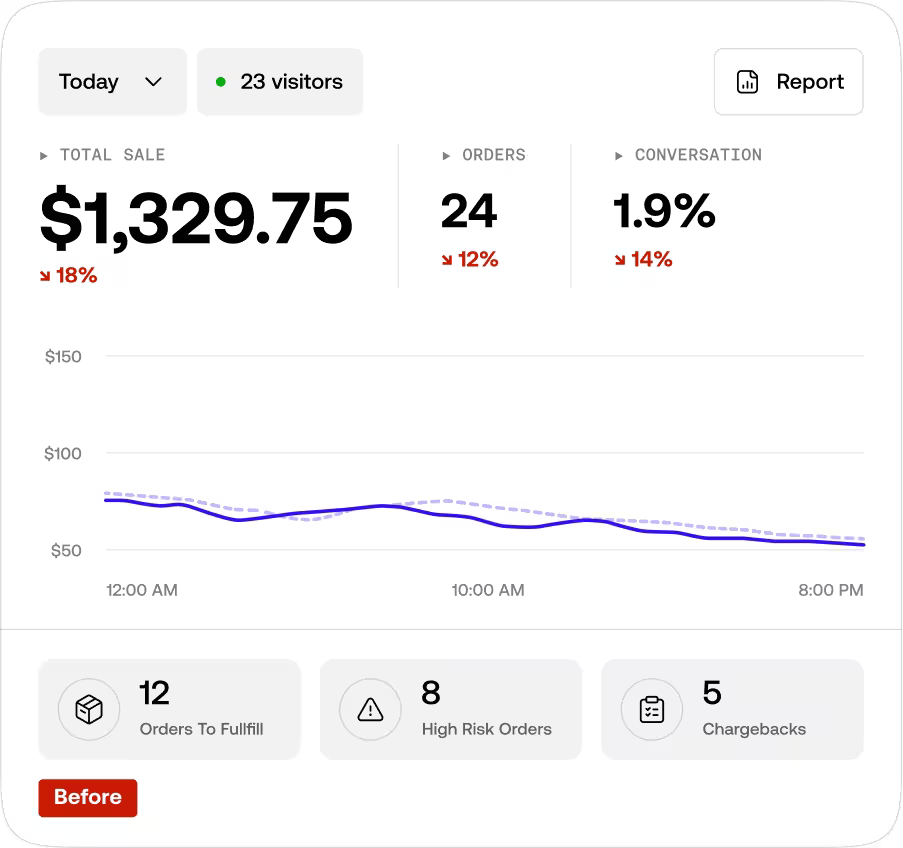Viewport: 903px width, 848px height.
Task: Click the $150 axis label
Action: (x=63, y=357)
